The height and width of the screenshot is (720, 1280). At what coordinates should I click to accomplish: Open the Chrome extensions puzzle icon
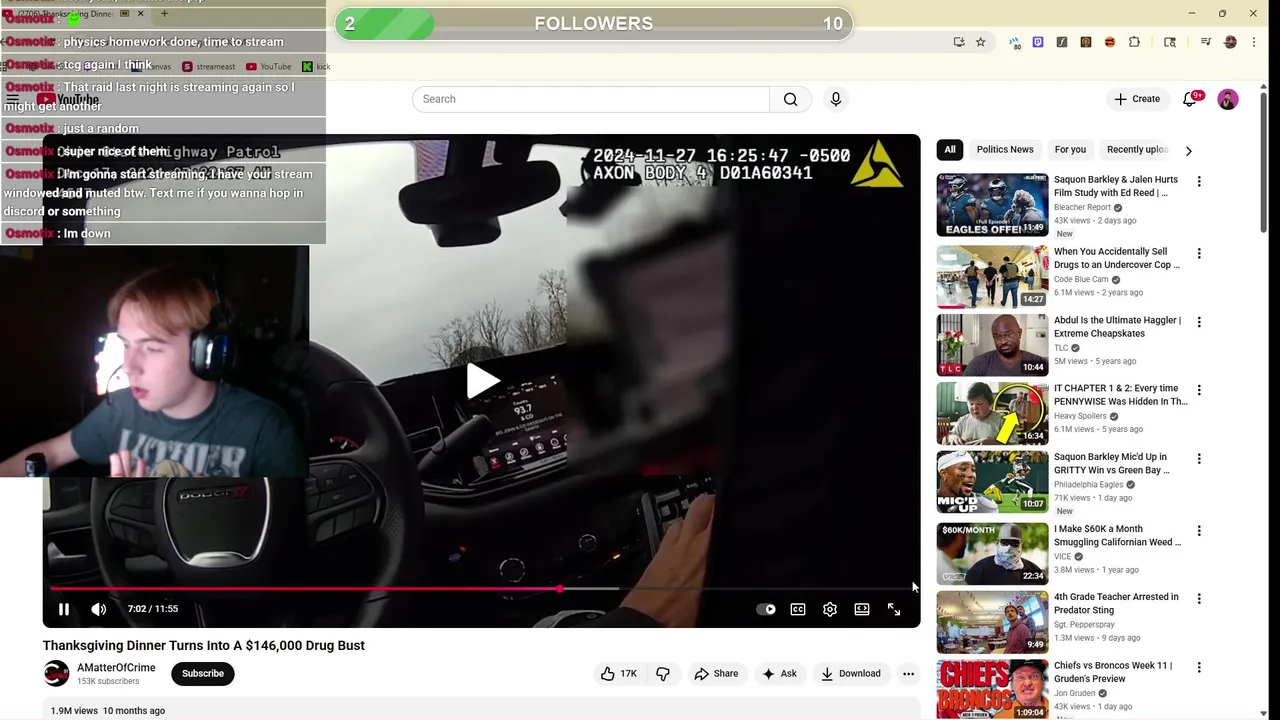pos(1134,42)
